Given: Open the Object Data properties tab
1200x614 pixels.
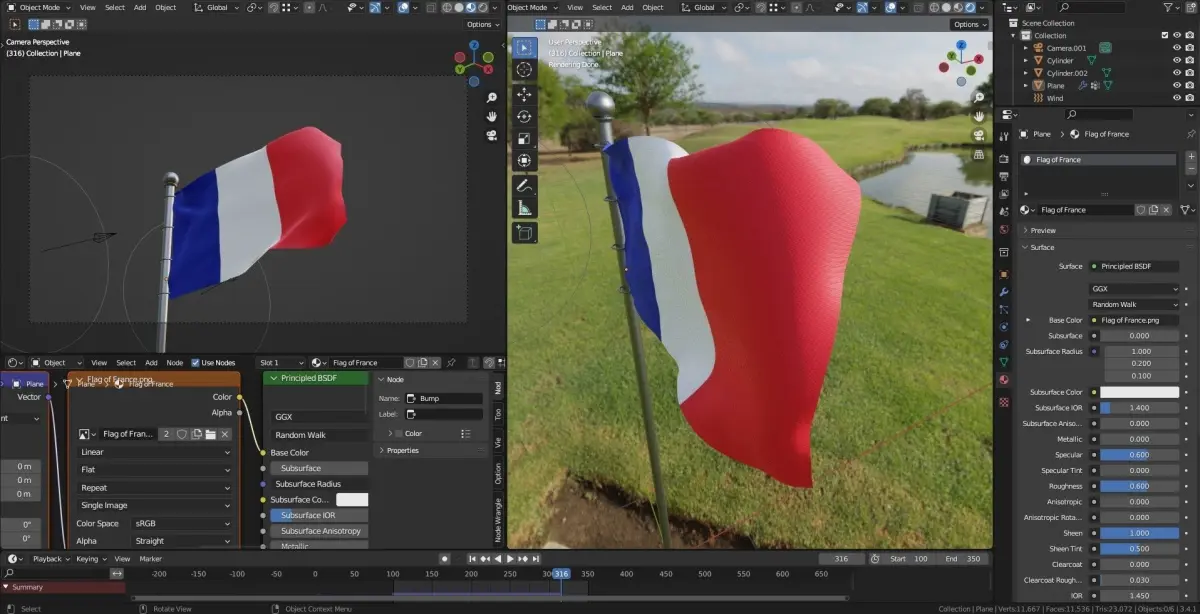Looking at the screenshot, I should pos(1004,362).
